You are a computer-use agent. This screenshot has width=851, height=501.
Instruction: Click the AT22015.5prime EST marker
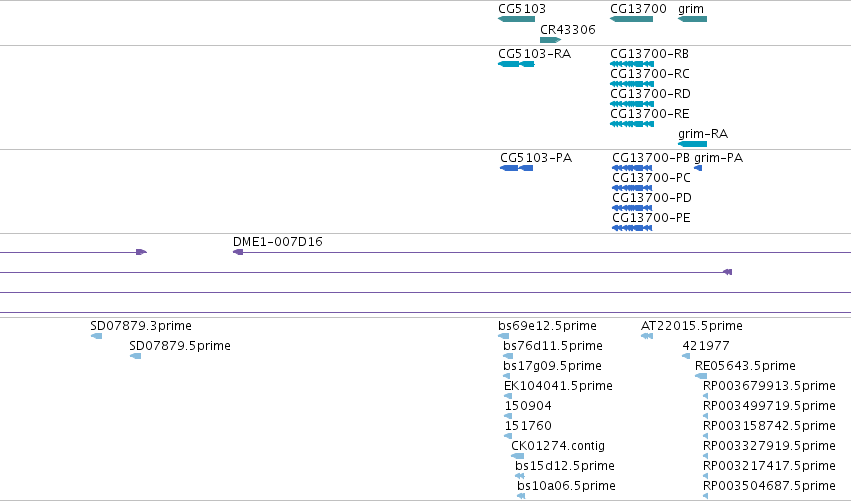point(646,336)
